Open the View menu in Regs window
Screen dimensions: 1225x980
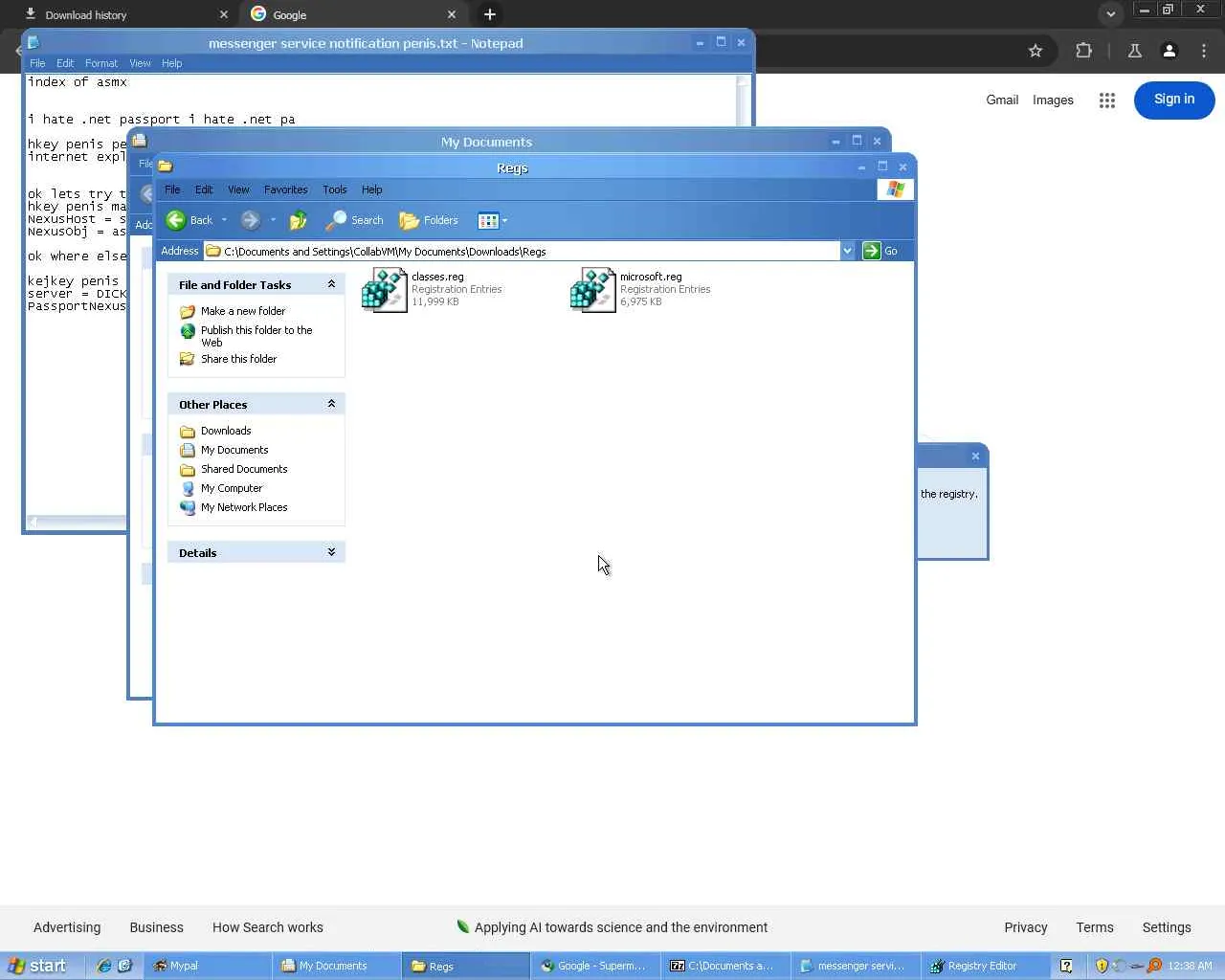point(238,189)
